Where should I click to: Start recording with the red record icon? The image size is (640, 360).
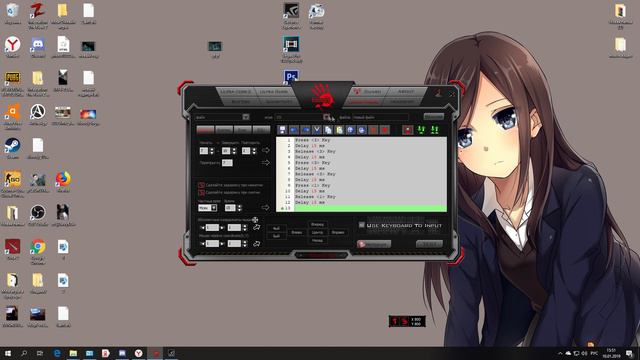(x=408, y=130)
